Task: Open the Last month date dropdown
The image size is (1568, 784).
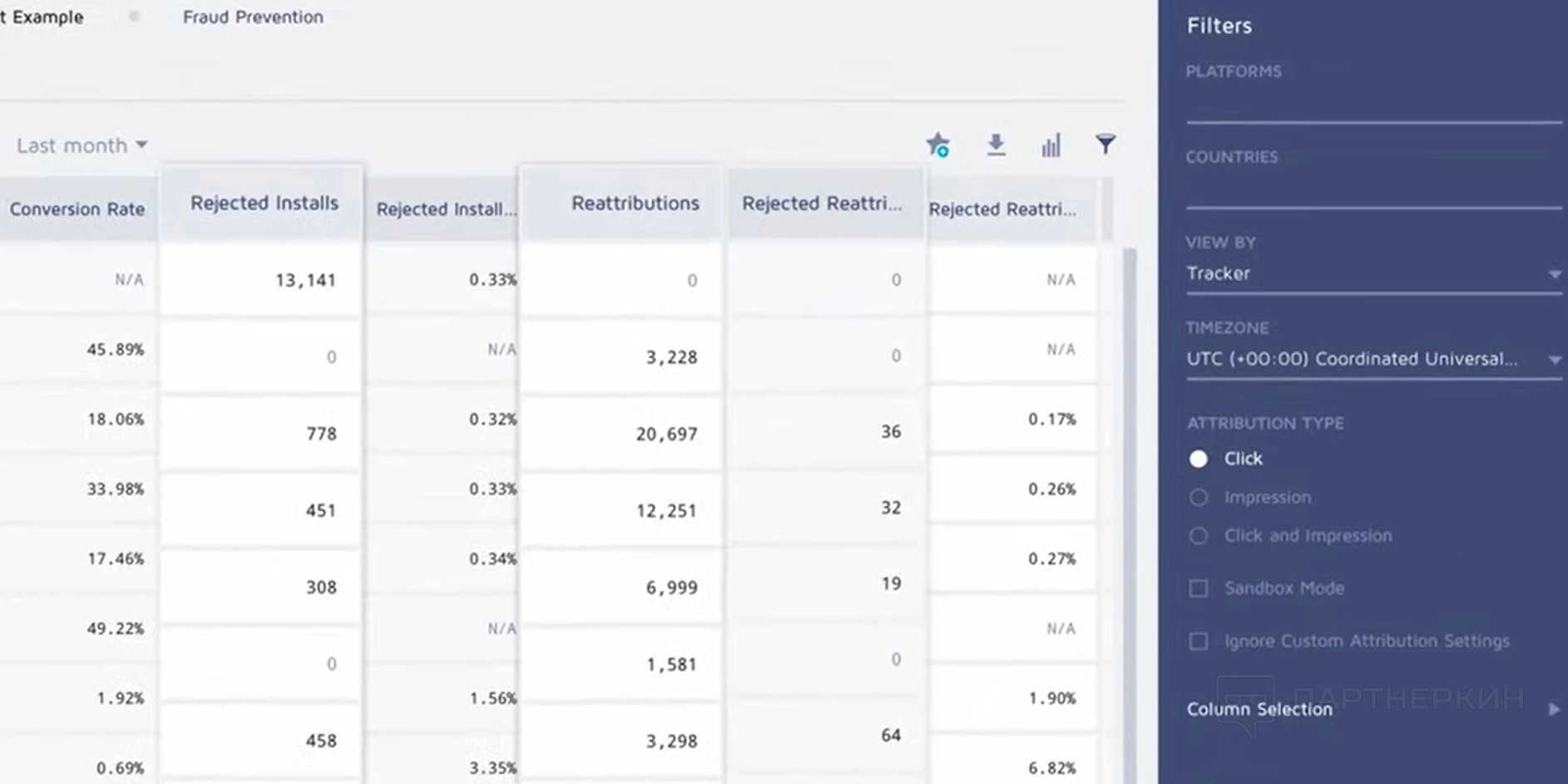Action: click(82, 145)
